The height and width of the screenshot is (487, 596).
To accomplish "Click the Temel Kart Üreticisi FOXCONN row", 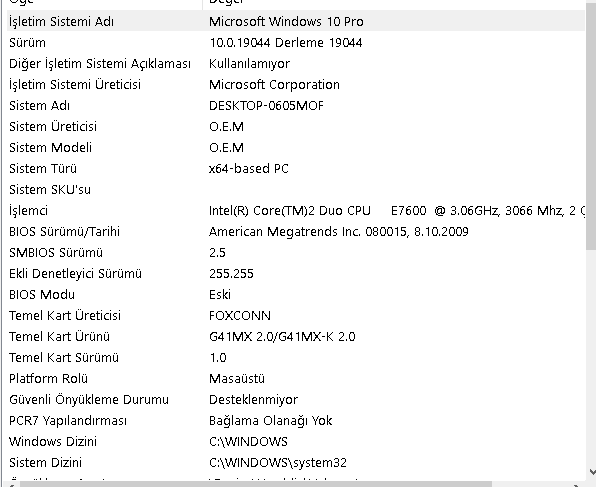I will coord(296,315).
